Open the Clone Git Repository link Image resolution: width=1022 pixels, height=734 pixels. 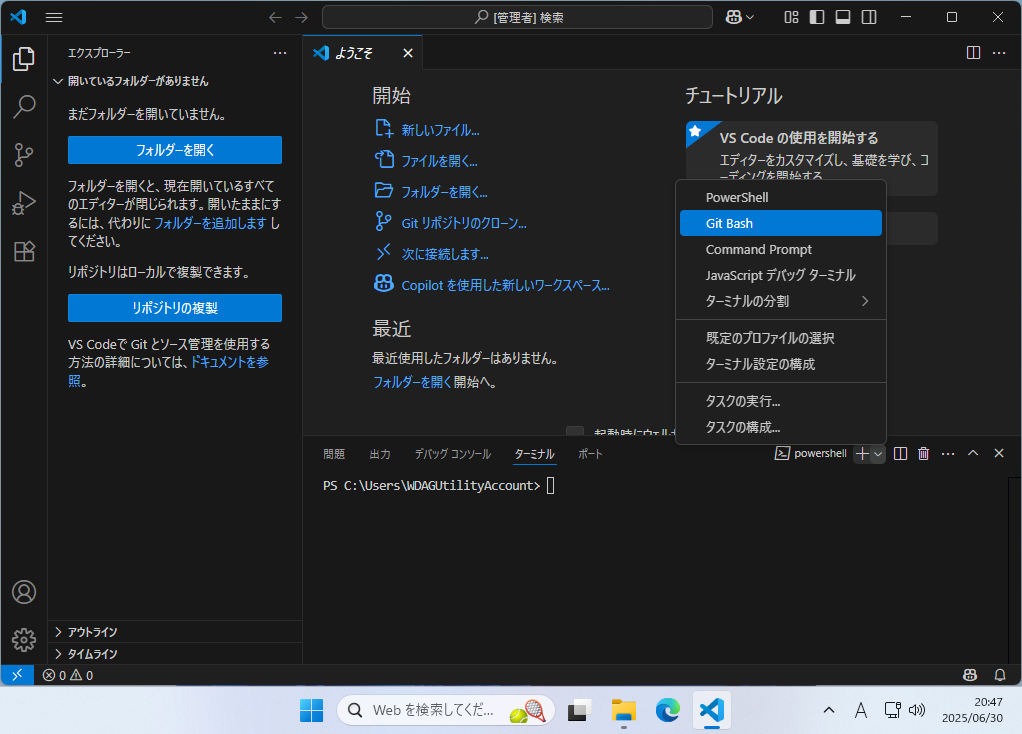pyautogui.click(x=451, y=223)
